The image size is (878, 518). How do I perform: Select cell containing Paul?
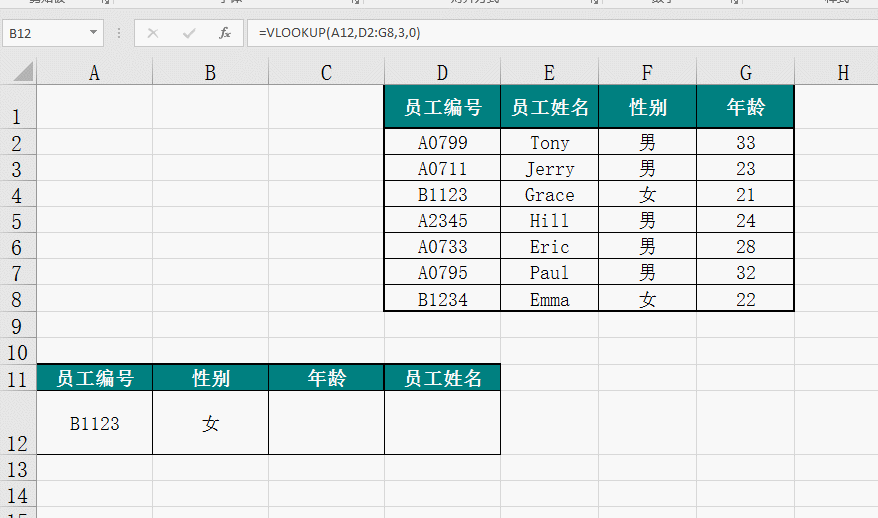pos(549,272)
